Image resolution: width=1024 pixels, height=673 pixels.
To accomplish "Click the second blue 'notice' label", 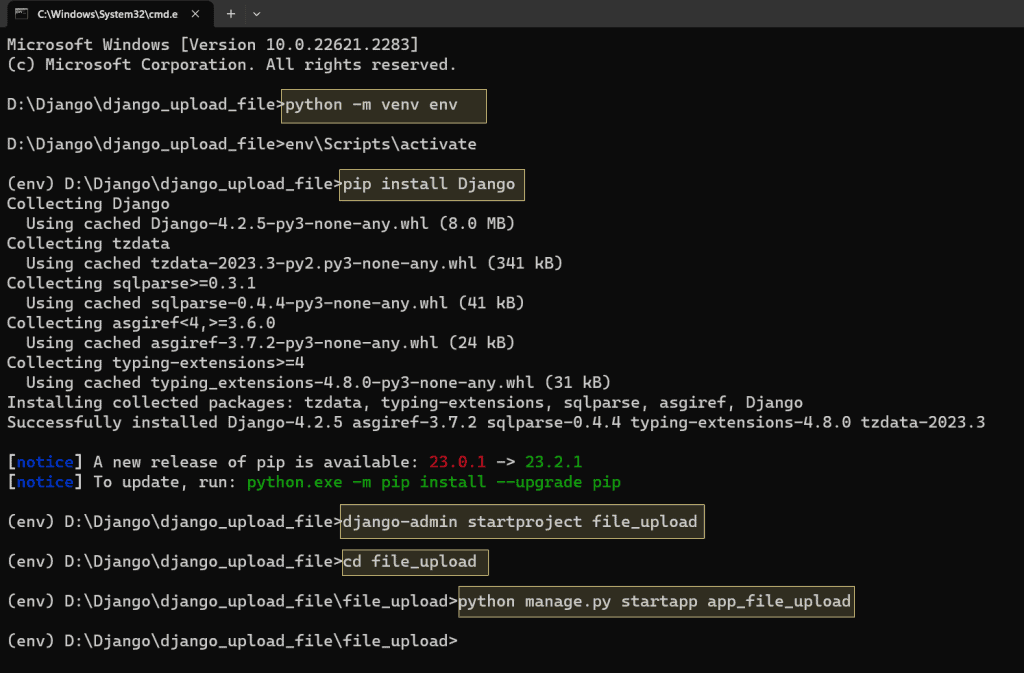I will coord(44,481).
